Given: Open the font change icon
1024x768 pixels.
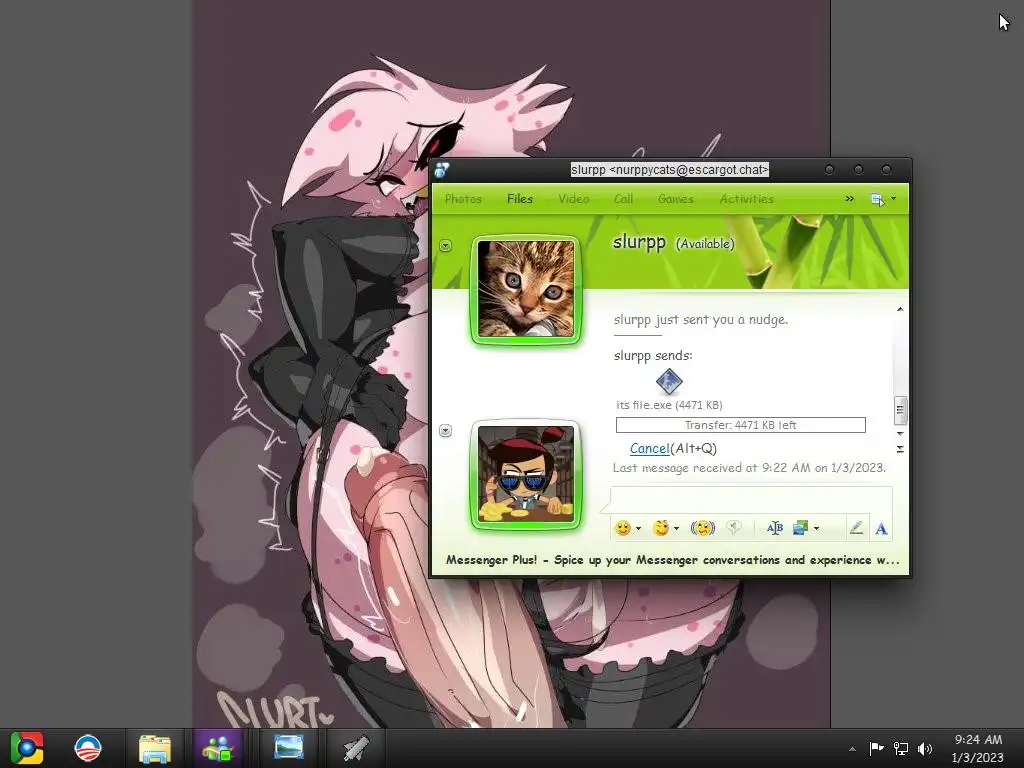Looking at the screenshot, I should [x=775, y=528].
